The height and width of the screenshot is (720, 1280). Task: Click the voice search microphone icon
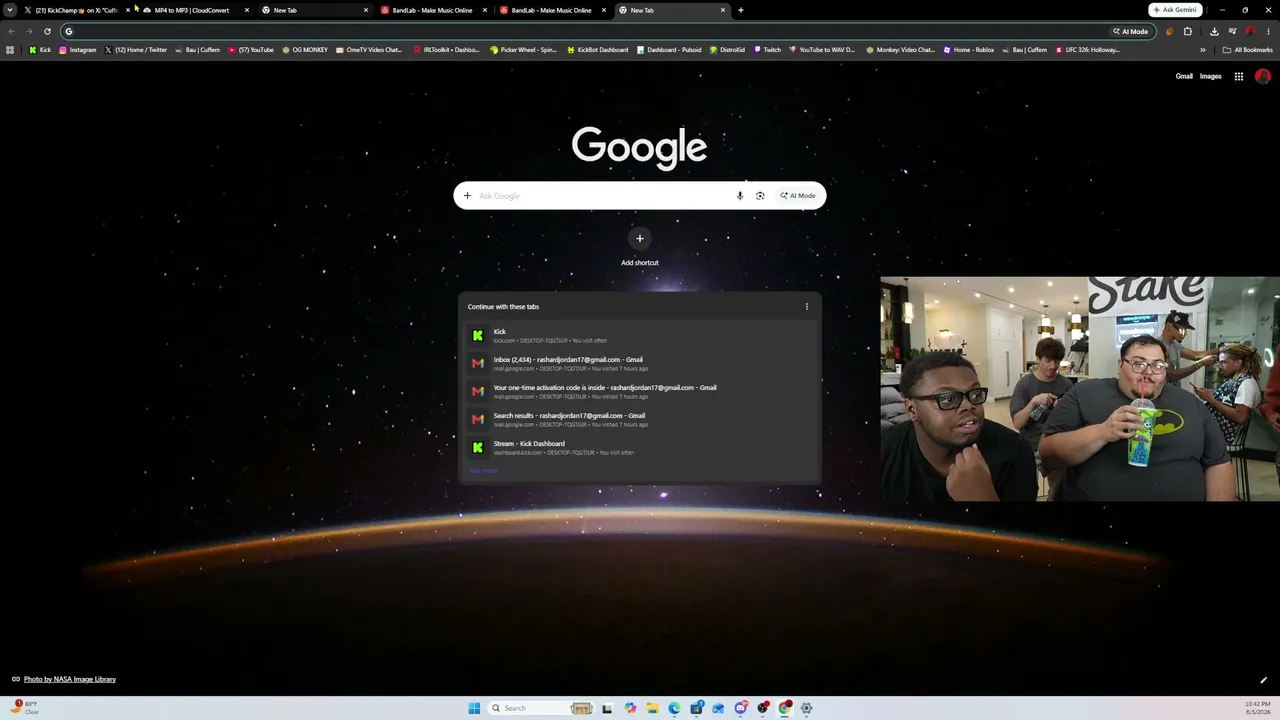(740, 196)
